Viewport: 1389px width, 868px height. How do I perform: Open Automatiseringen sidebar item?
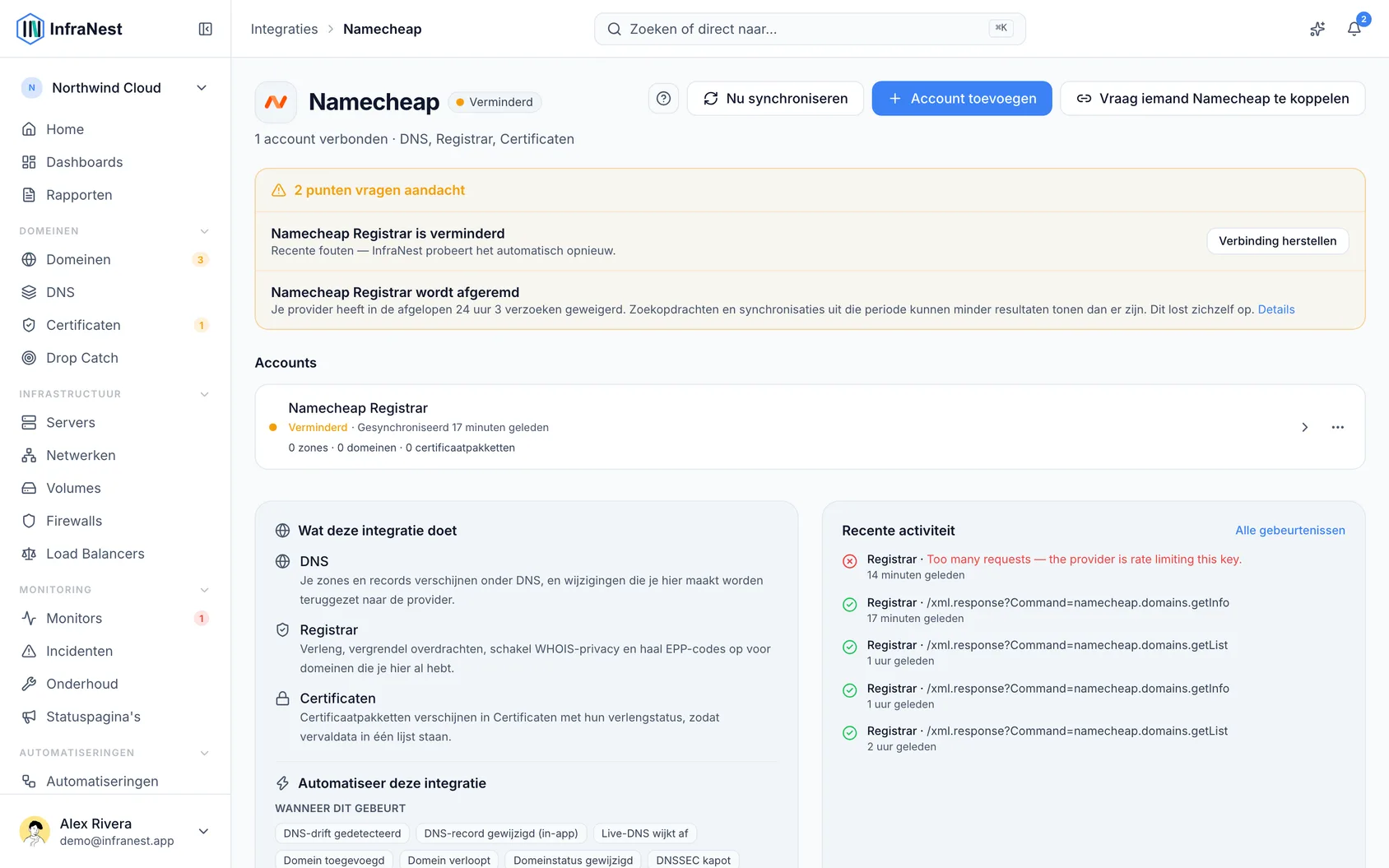click(x=115, y=781)
